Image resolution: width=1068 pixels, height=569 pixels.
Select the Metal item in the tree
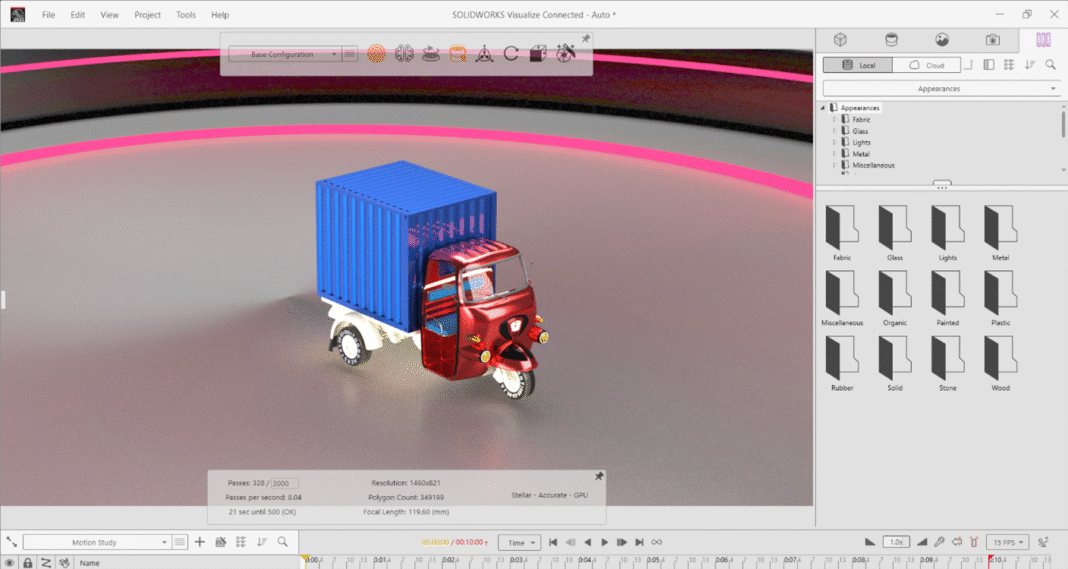[861, 154]
